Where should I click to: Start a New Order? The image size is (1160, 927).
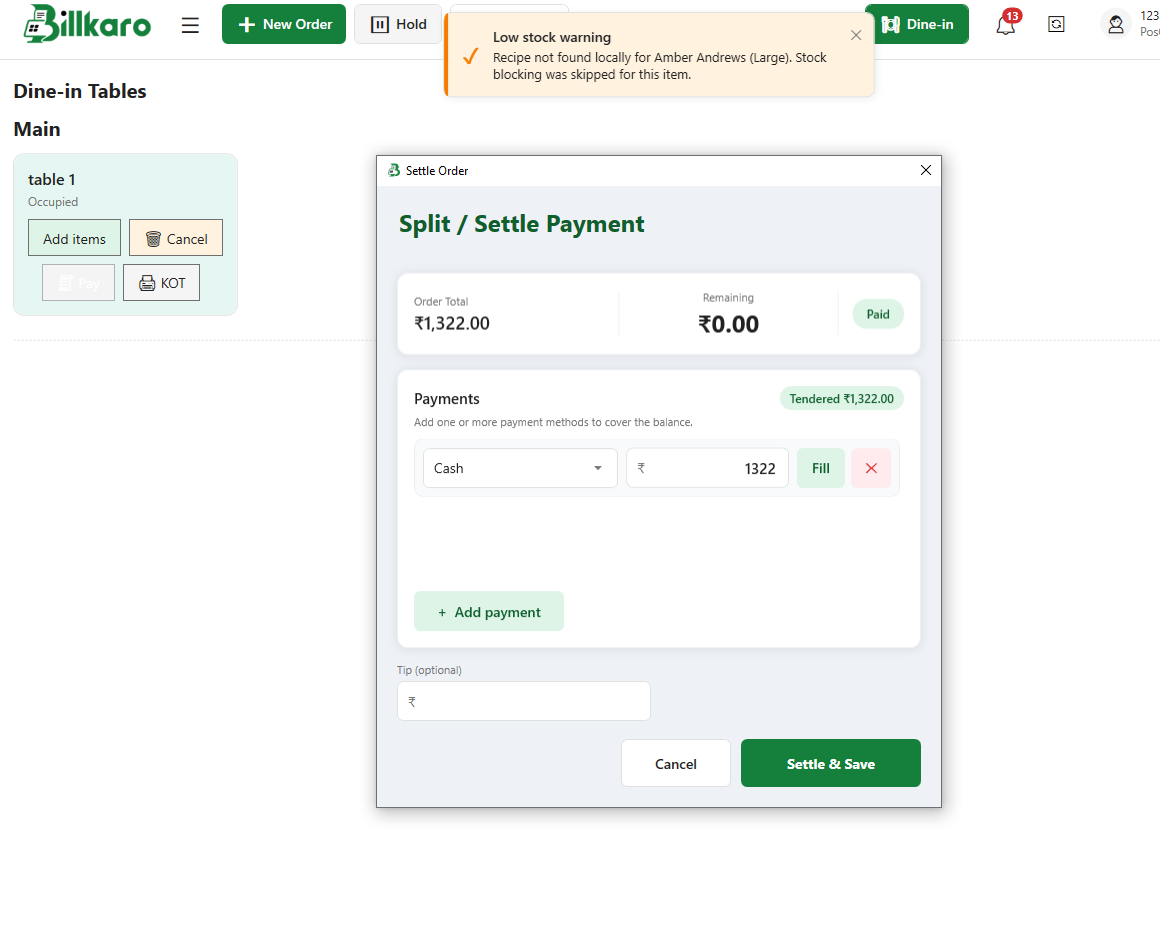284,24
